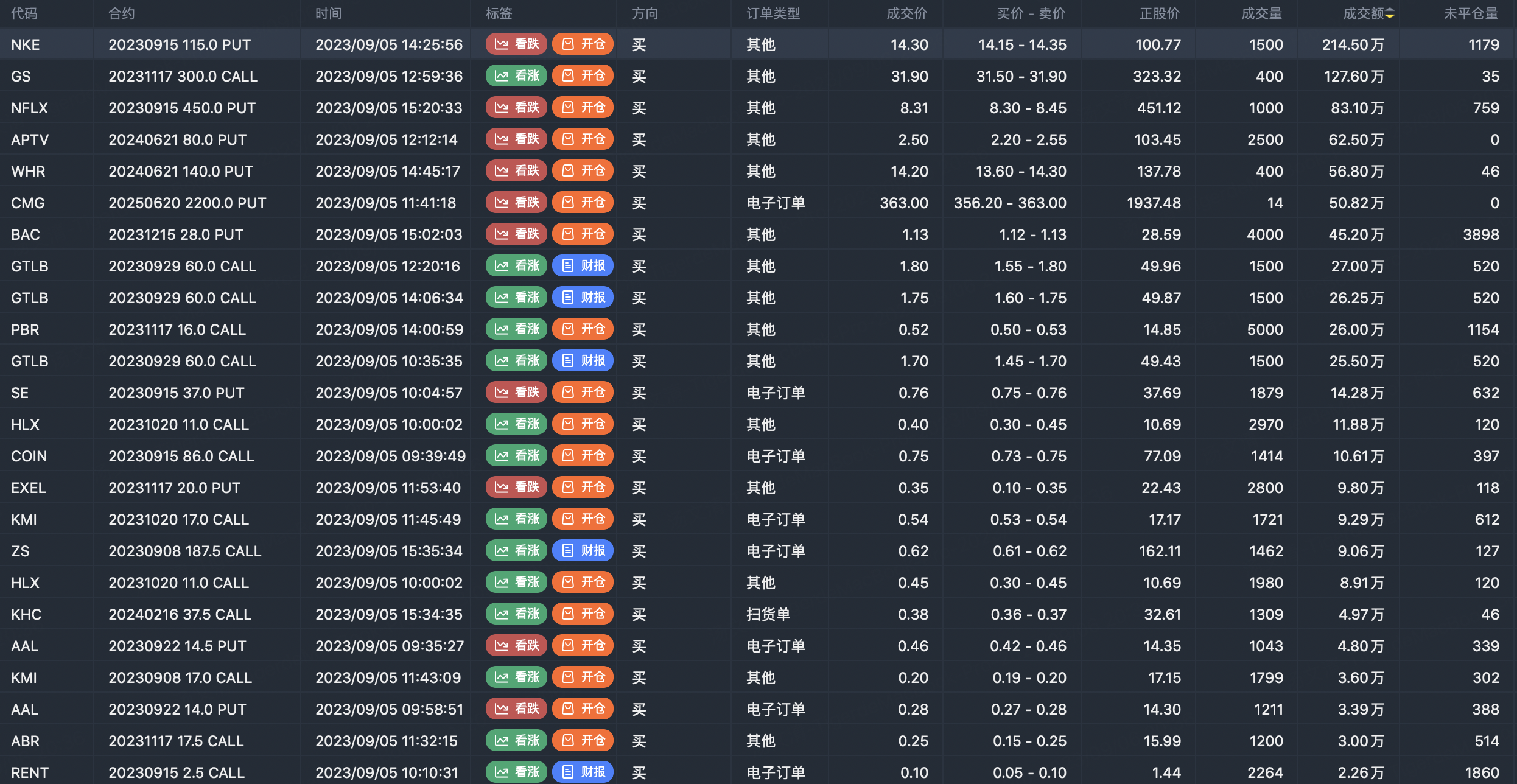Click the sort arrow beside 成交额 header
This screenshot has height=784, width=1517.
click(x=1390, y=14)
